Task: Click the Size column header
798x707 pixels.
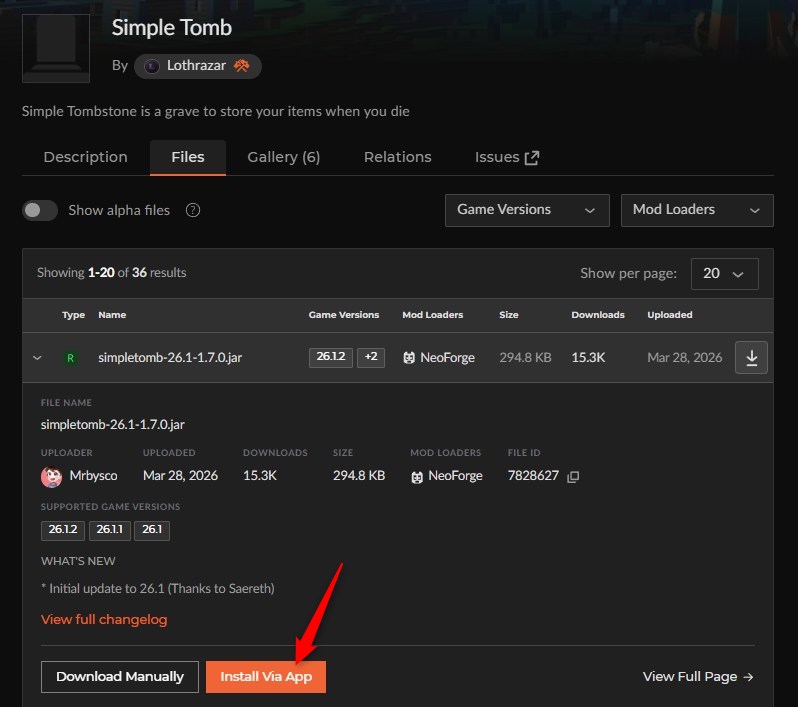Action: tap(508, 315)
